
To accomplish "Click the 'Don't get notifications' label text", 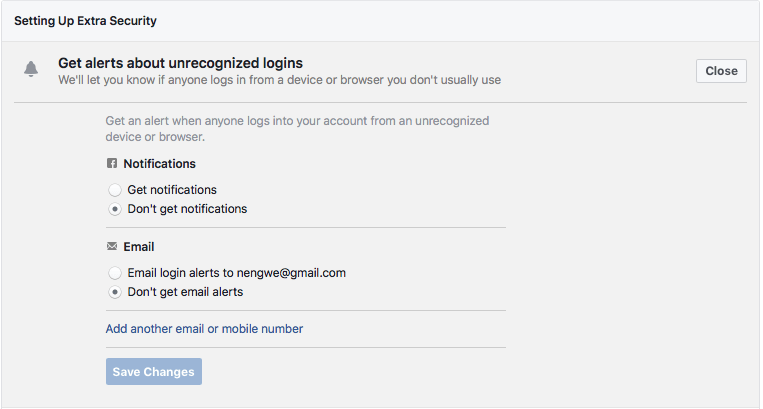I will tap(187, 209).
